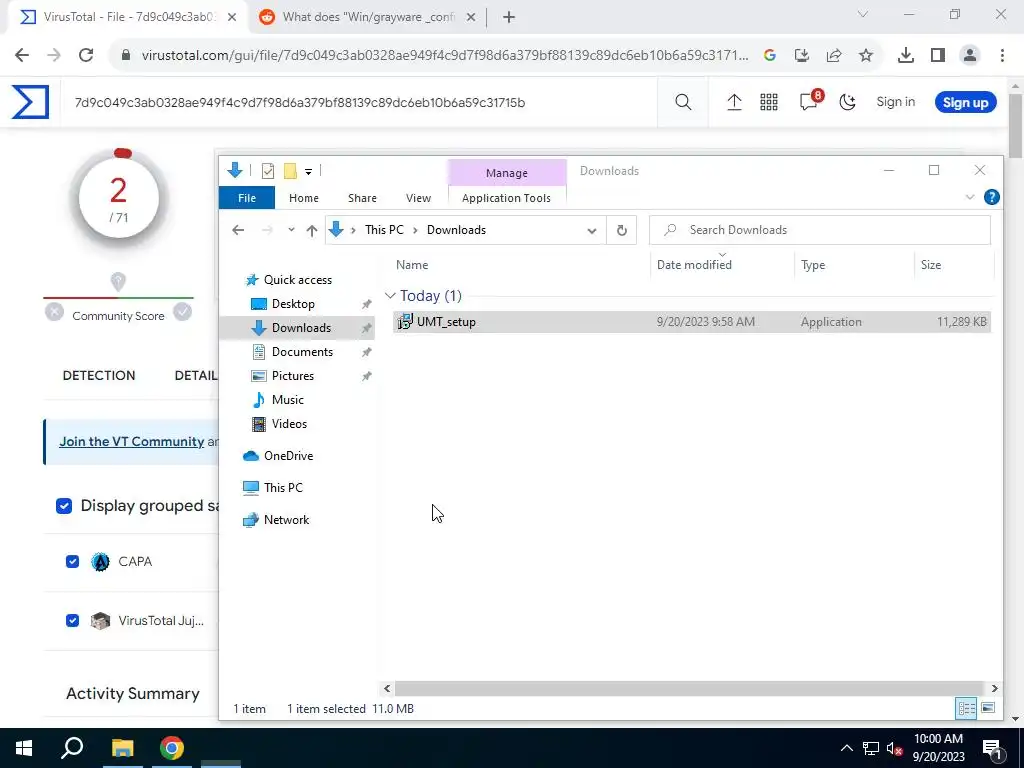Open recent locations dropdown in Explorer

[291, 230]
